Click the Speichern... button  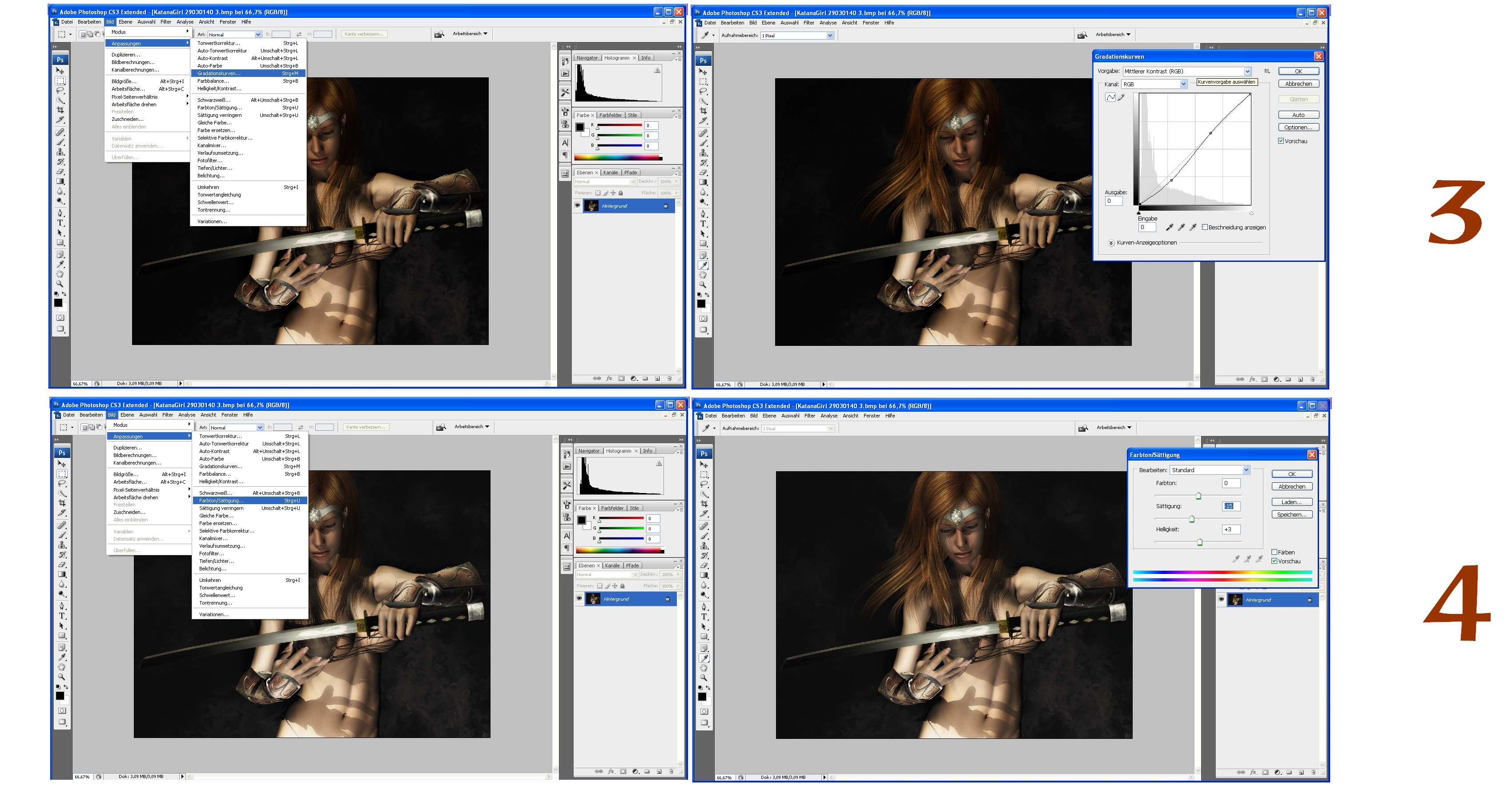click(1292, 515)
